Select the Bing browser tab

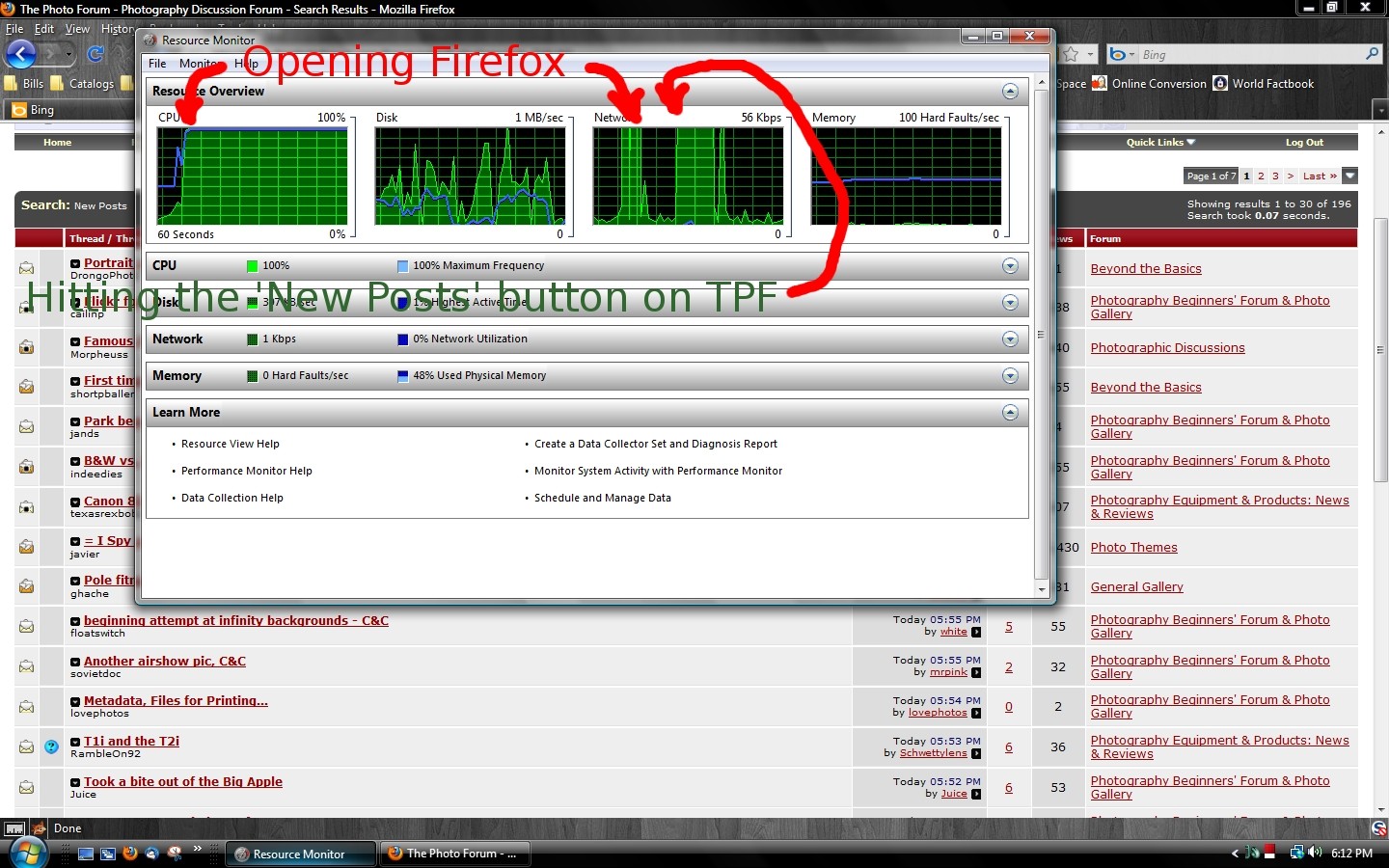pos(68,110)
